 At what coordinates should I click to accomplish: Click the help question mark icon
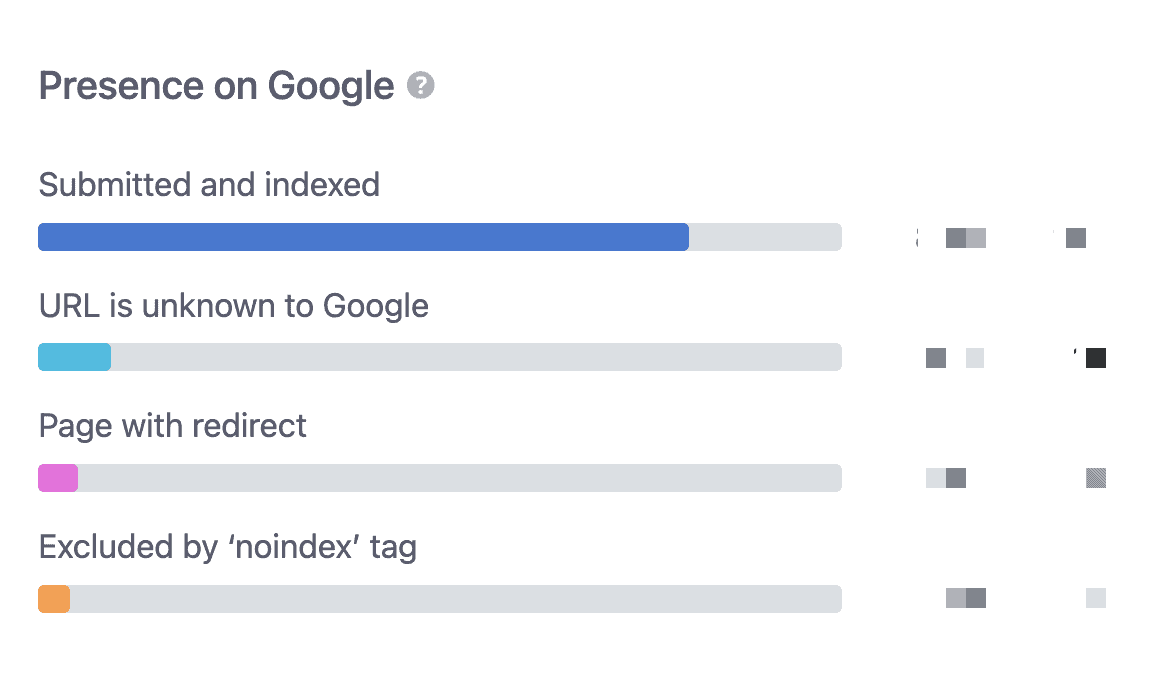click(x=421, y=86)
